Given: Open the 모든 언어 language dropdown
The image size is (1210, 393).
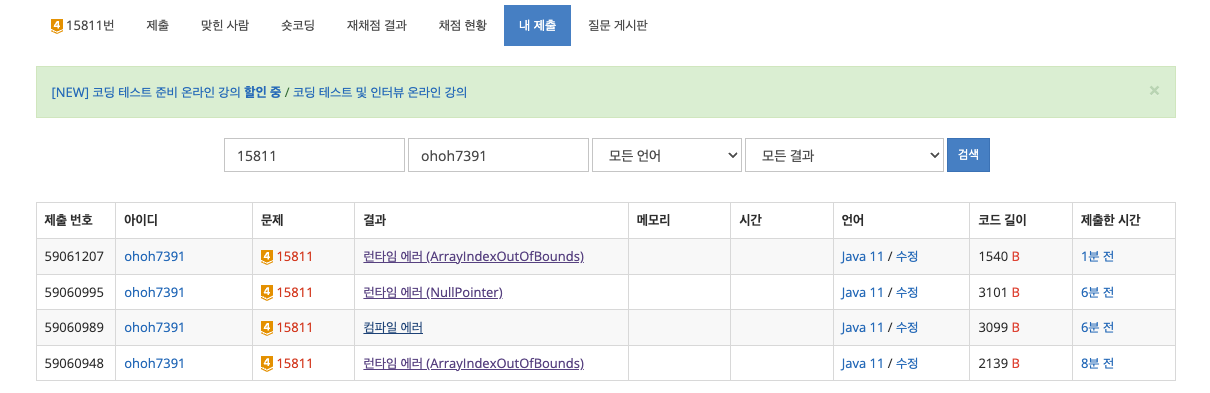Looking at the screenshot, I should 666,155.
